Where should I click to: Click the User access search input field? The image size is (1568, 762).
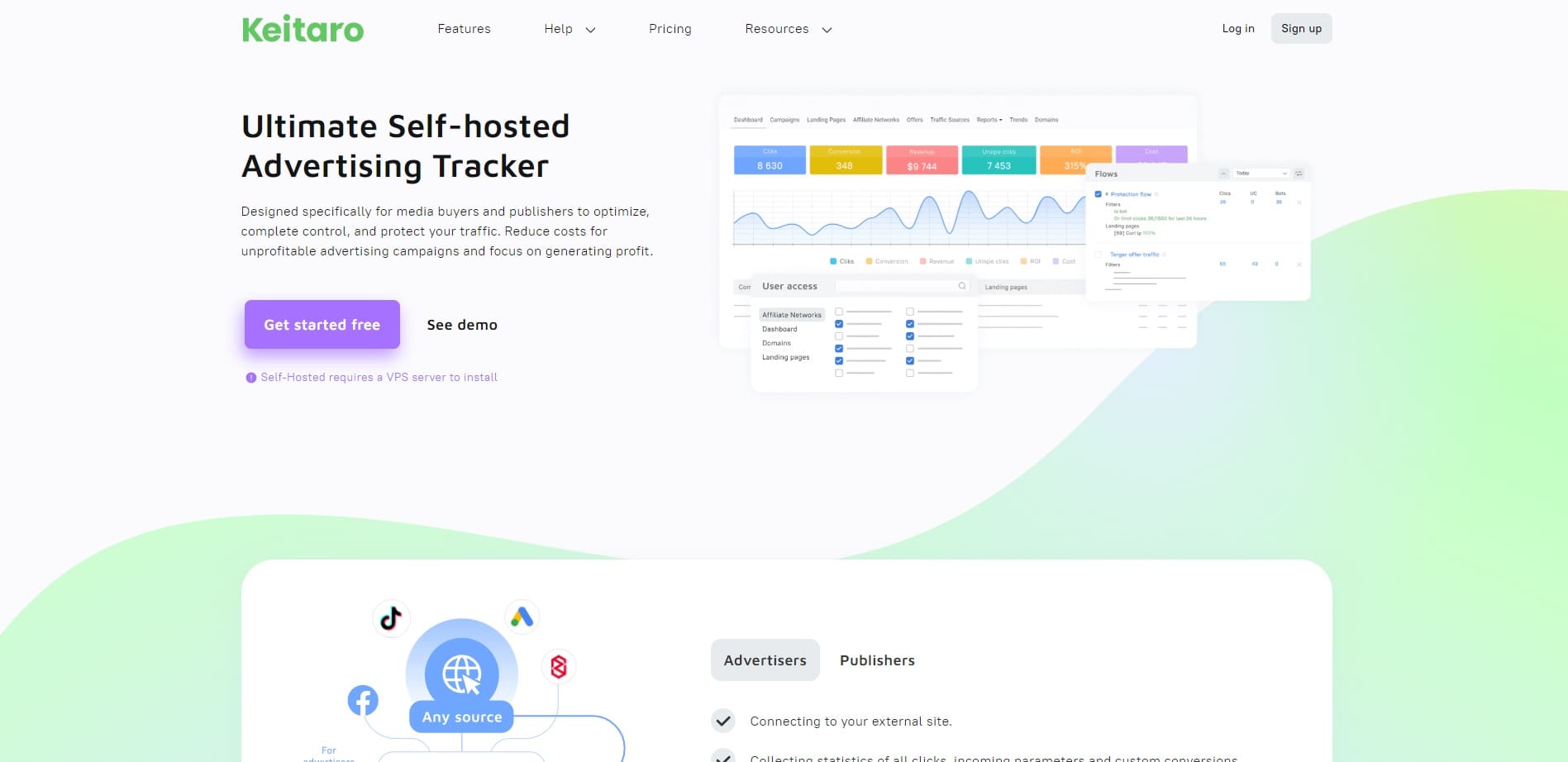[897, 286]
